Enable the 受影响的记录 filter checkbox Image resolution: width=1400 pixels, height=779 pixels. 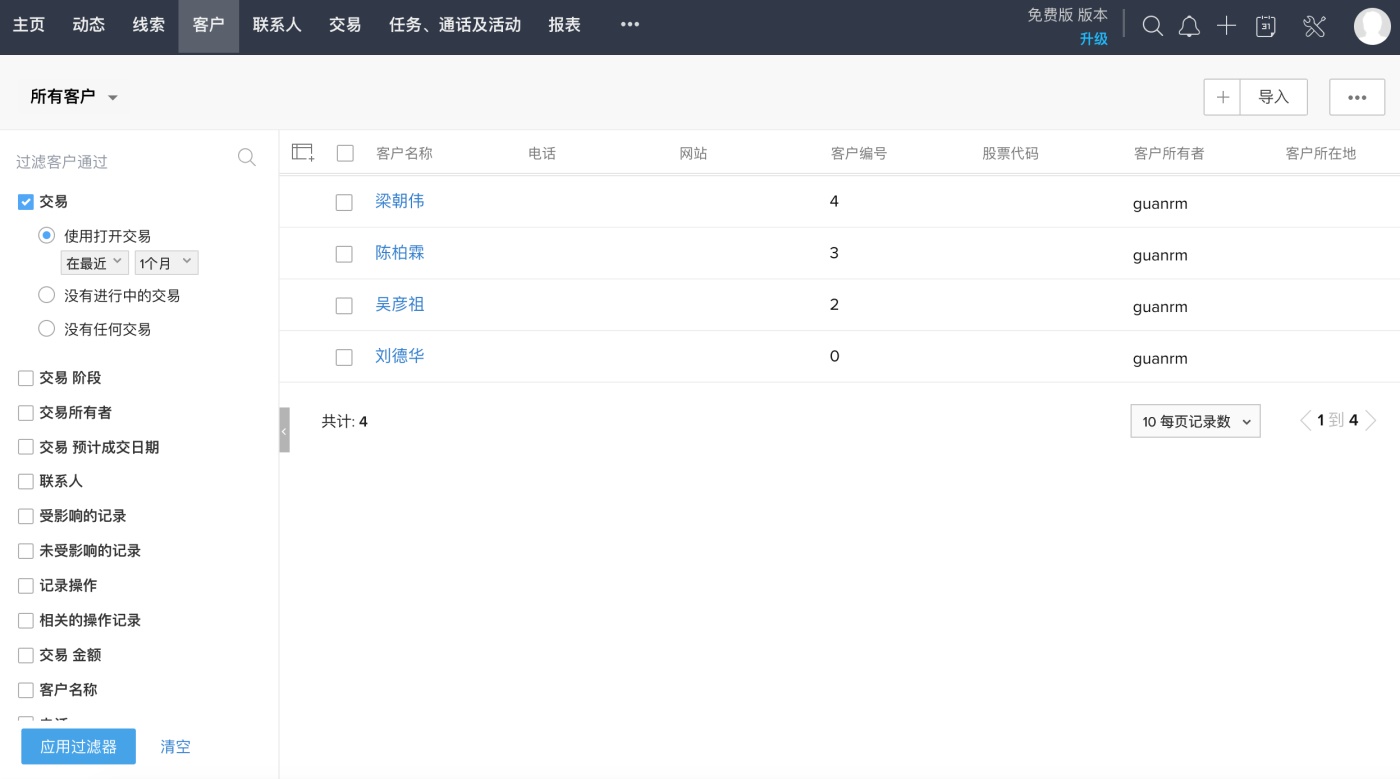point(26,517)
